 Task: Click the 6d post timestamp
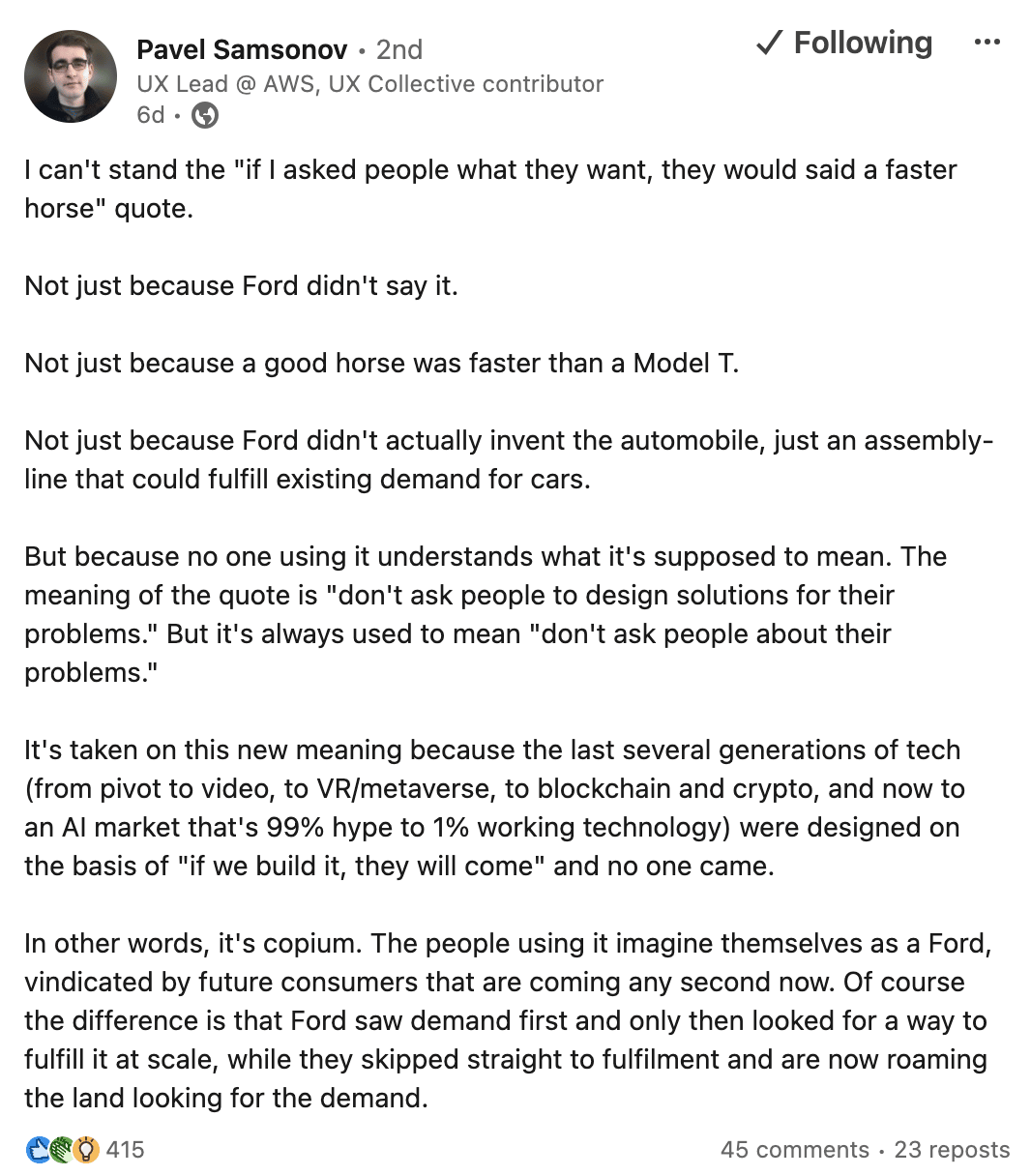click(x=151, y=115)
